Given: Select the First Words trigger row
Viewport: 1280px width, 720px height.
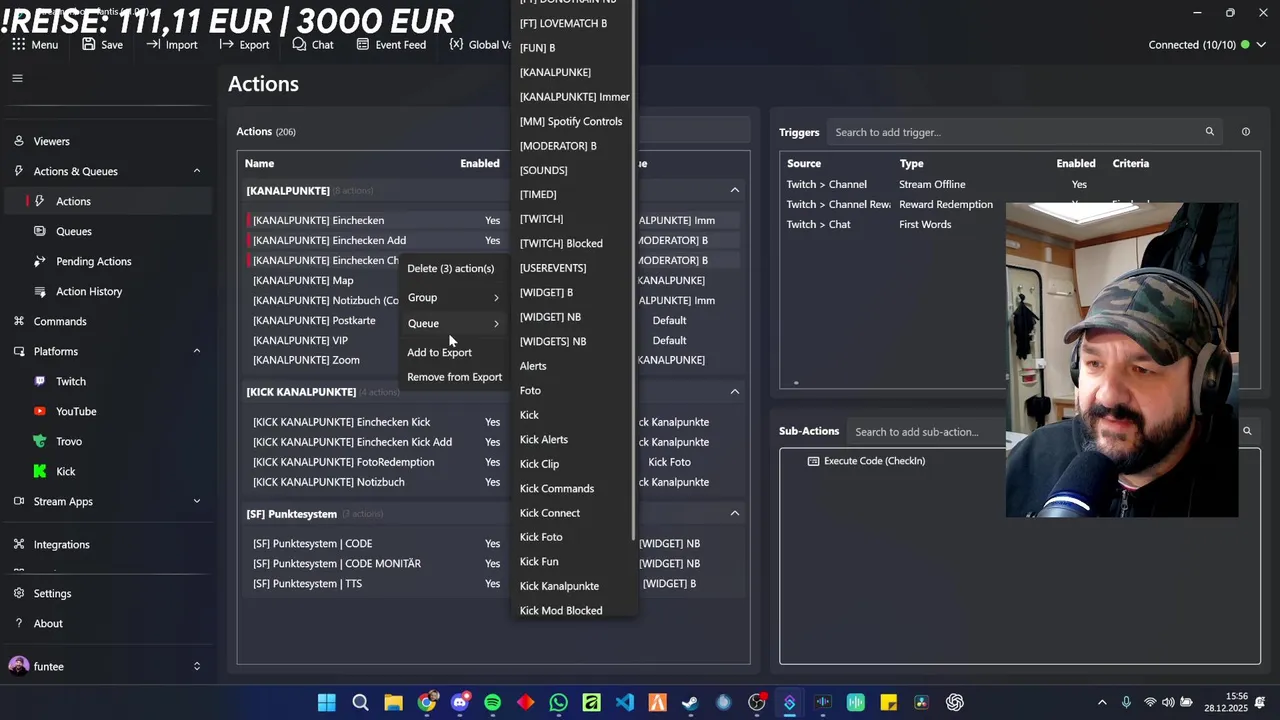Looking at the screenshot, I should tap(893, 224).
